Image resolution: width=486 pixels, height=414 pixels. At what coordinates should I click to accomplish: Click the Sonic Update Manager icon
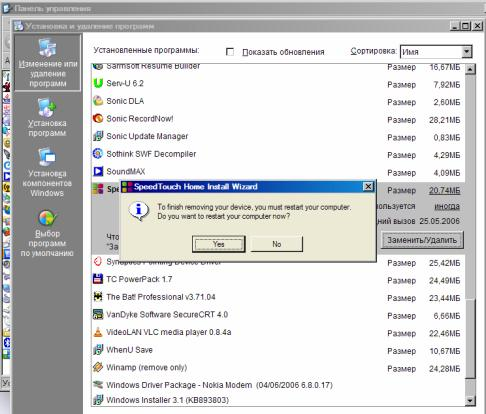[x=98, y=136]
